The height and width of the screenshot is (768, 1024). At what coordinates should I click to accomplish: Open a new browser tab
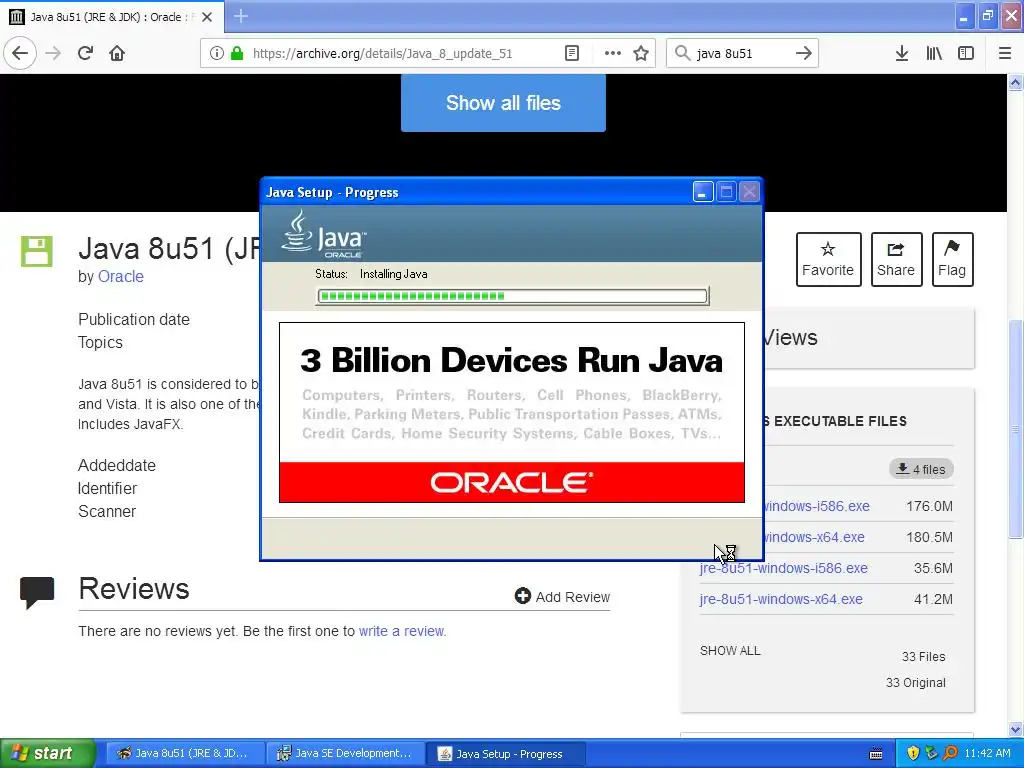(241, 16)
